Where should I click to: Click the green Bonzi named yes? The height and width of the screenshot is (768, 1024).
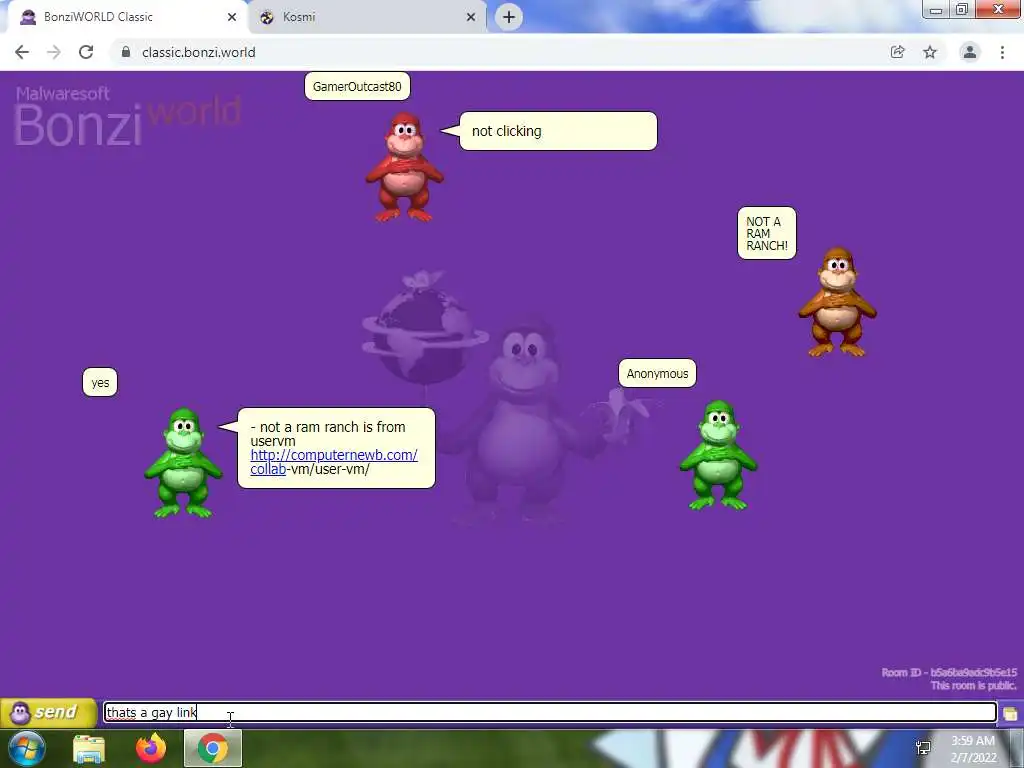(184, 463)
